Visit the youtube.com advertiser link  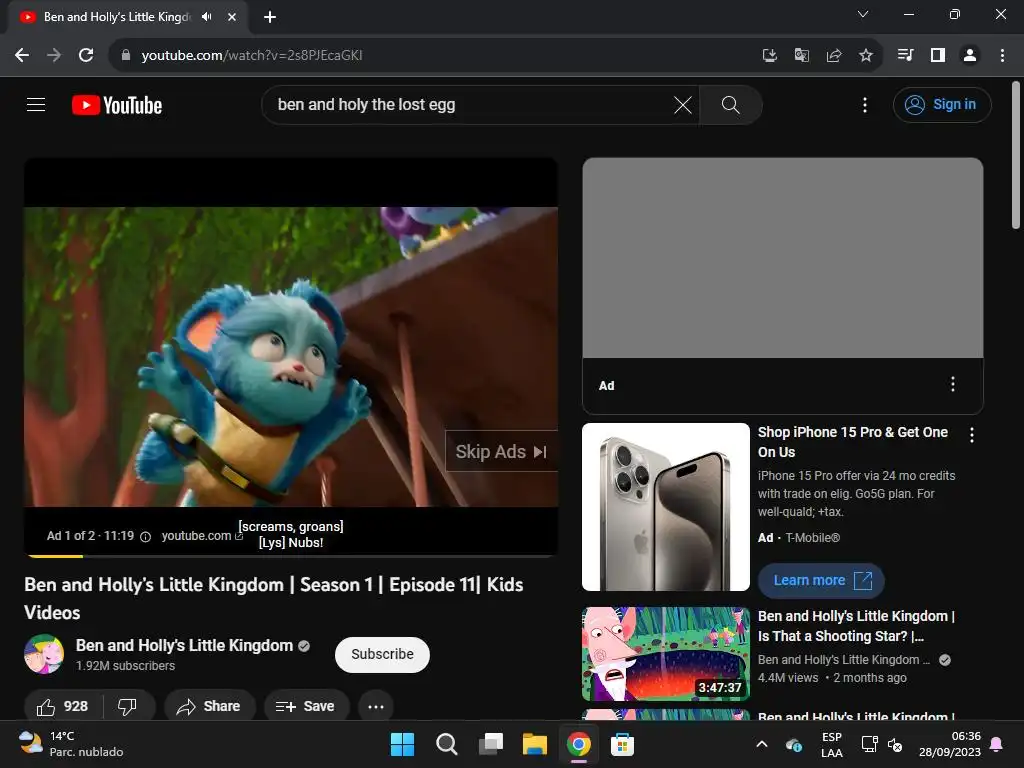pos(202,536)
